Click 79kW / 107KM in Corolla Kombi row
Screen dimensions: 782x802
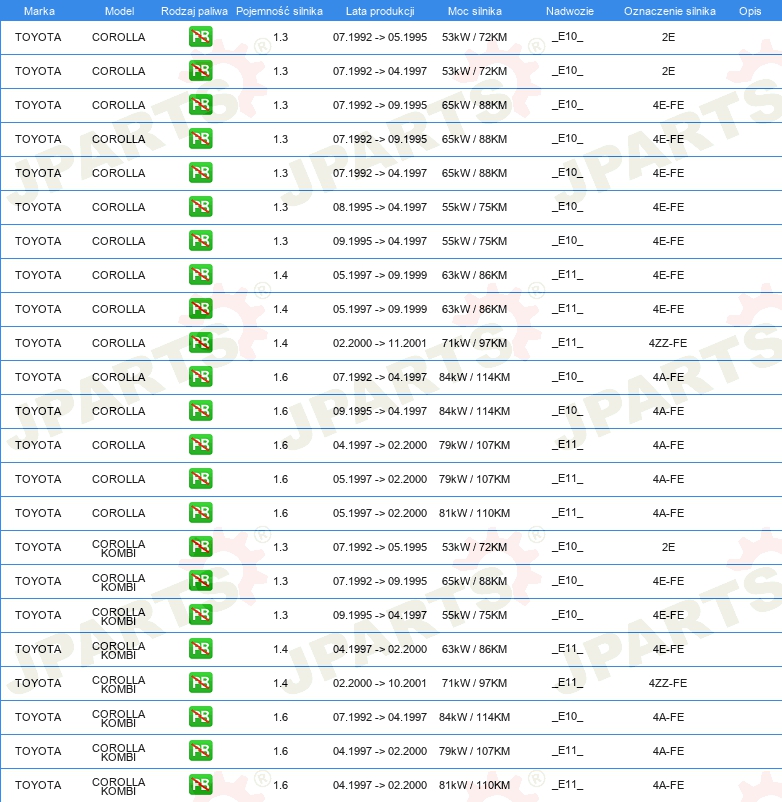point(474,751)
